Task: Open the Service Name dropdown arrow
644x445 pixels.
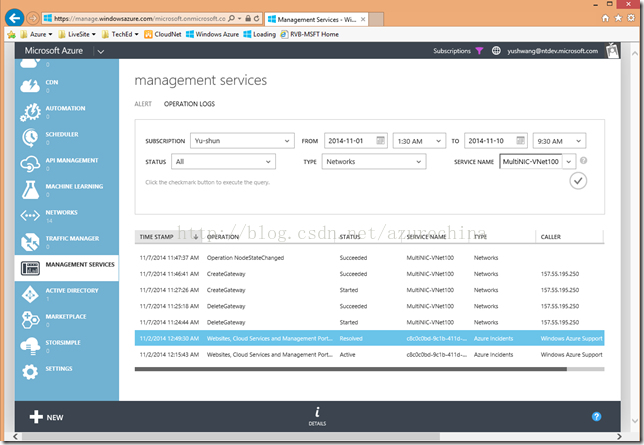Action: point(569,161)
